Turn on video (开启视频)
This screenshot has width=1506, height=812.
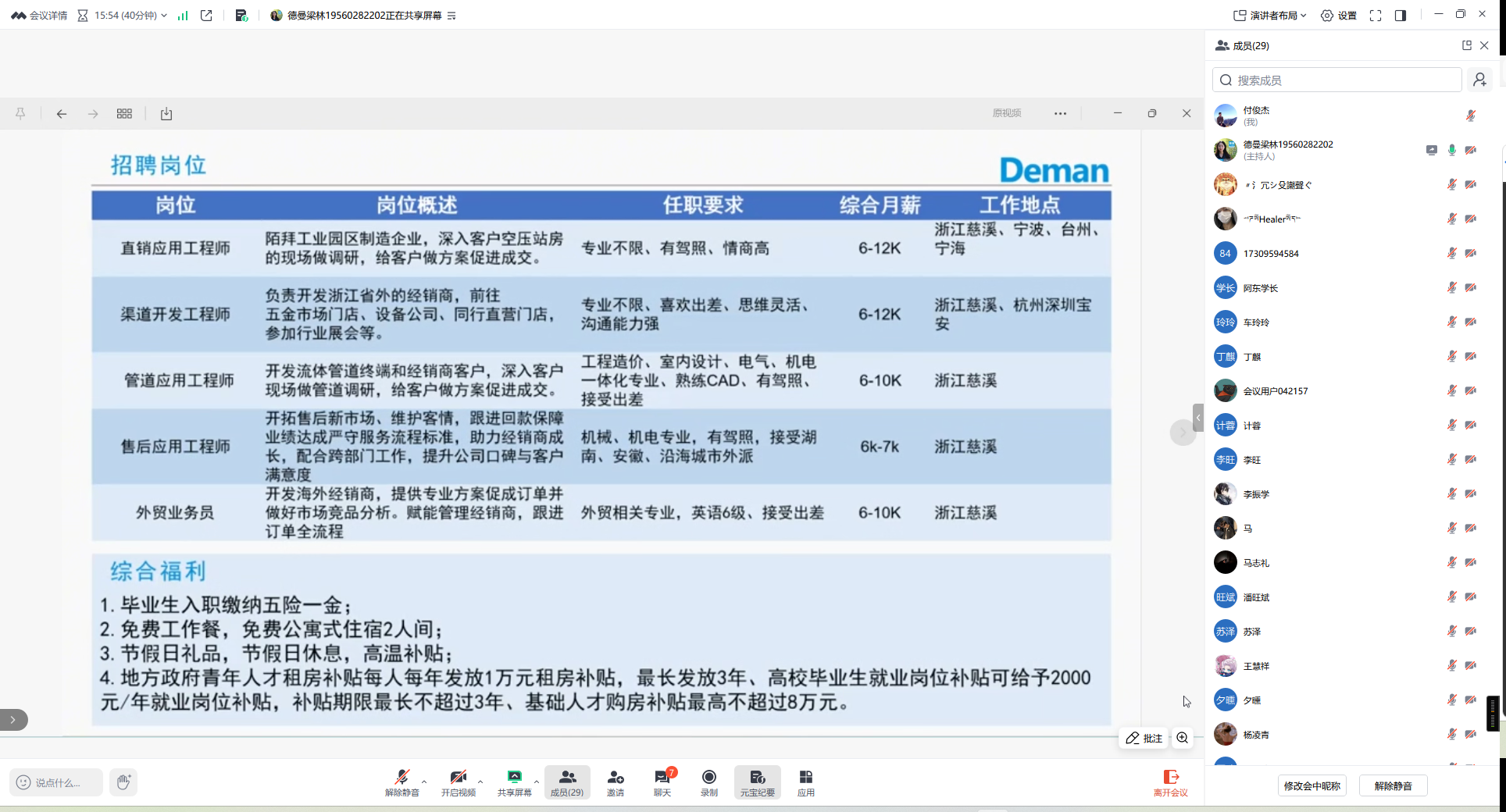click(x=459, y=782)
